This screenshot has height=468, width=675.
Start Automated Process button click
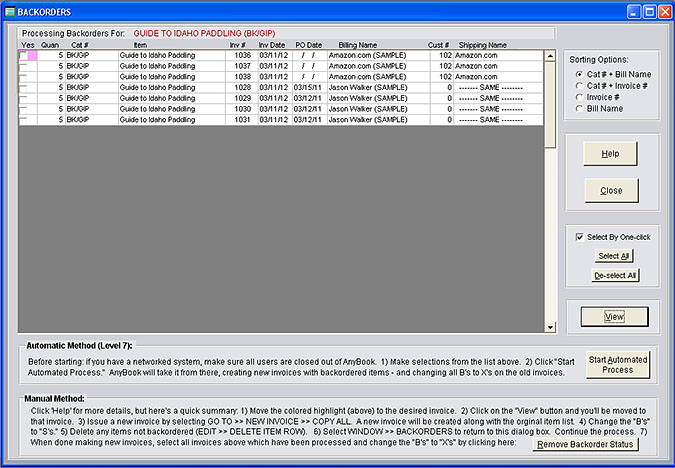(617, 364)
